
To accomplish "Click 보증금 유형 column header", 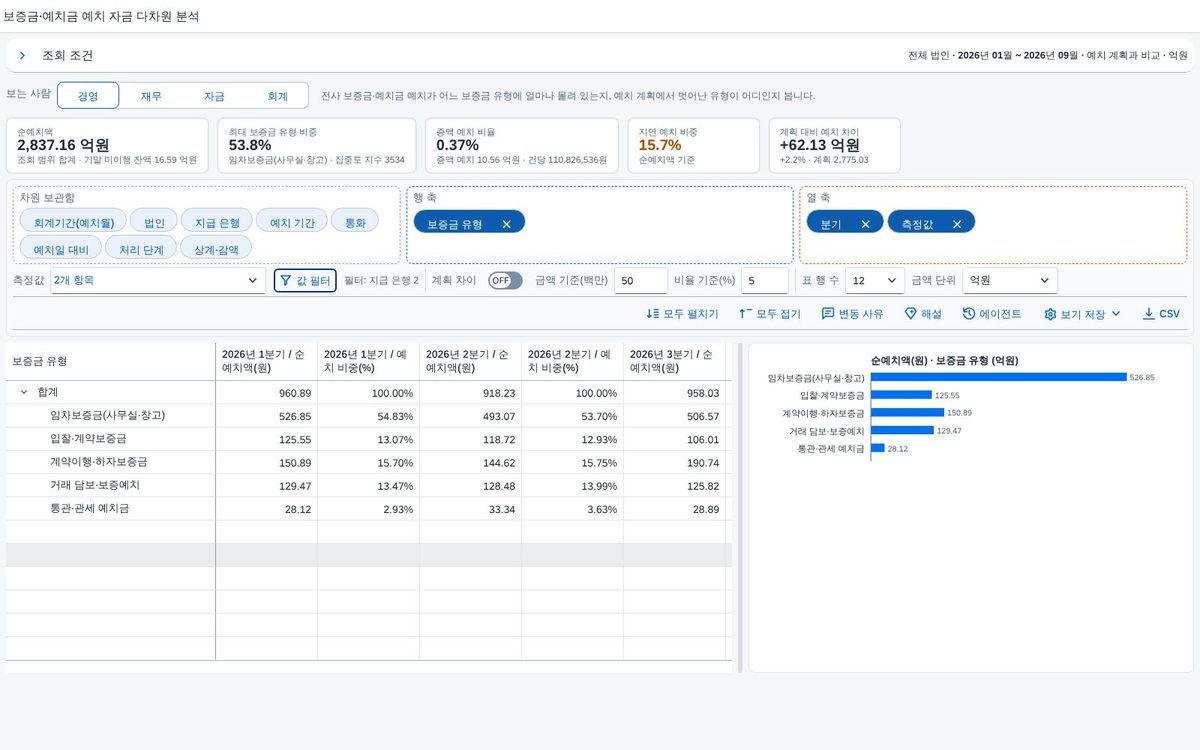I will point(110,361).
